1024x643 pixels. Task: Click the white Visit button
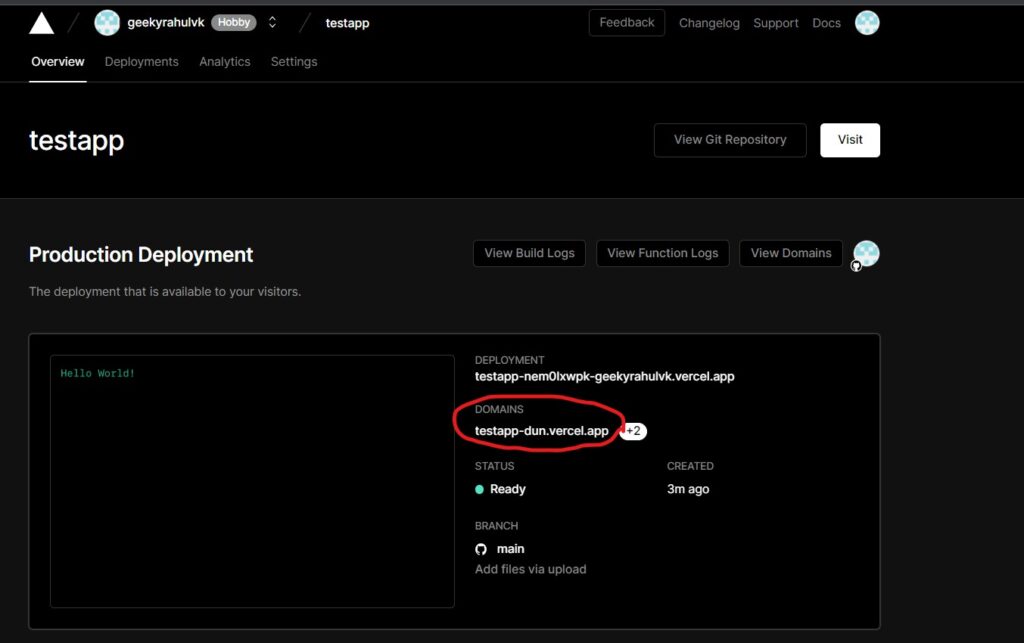[850, 140]
